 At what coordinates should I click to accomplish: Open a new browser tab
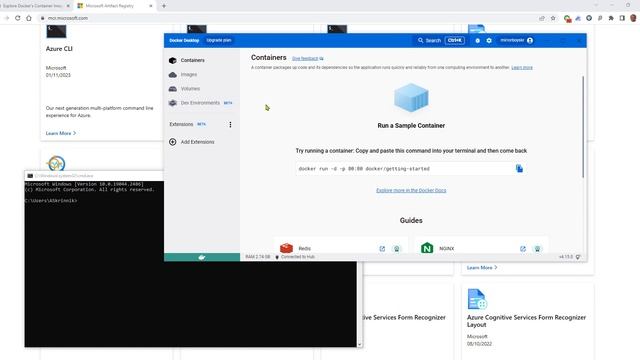[164, 6]
